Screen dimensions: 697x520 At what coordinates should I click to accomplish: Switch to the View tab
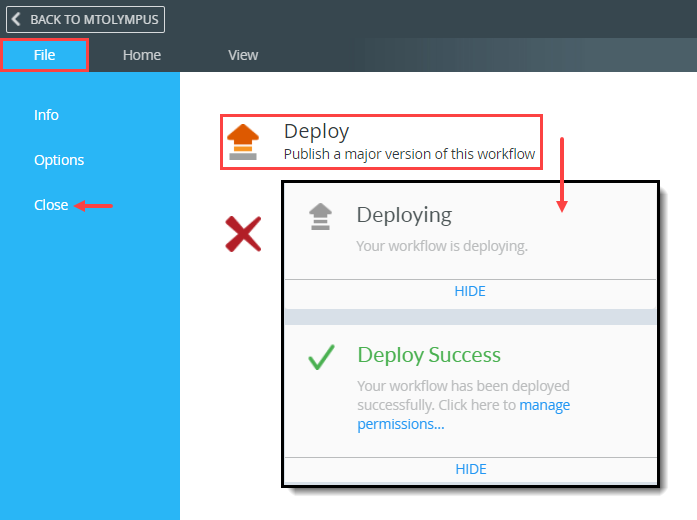[243, 55]
